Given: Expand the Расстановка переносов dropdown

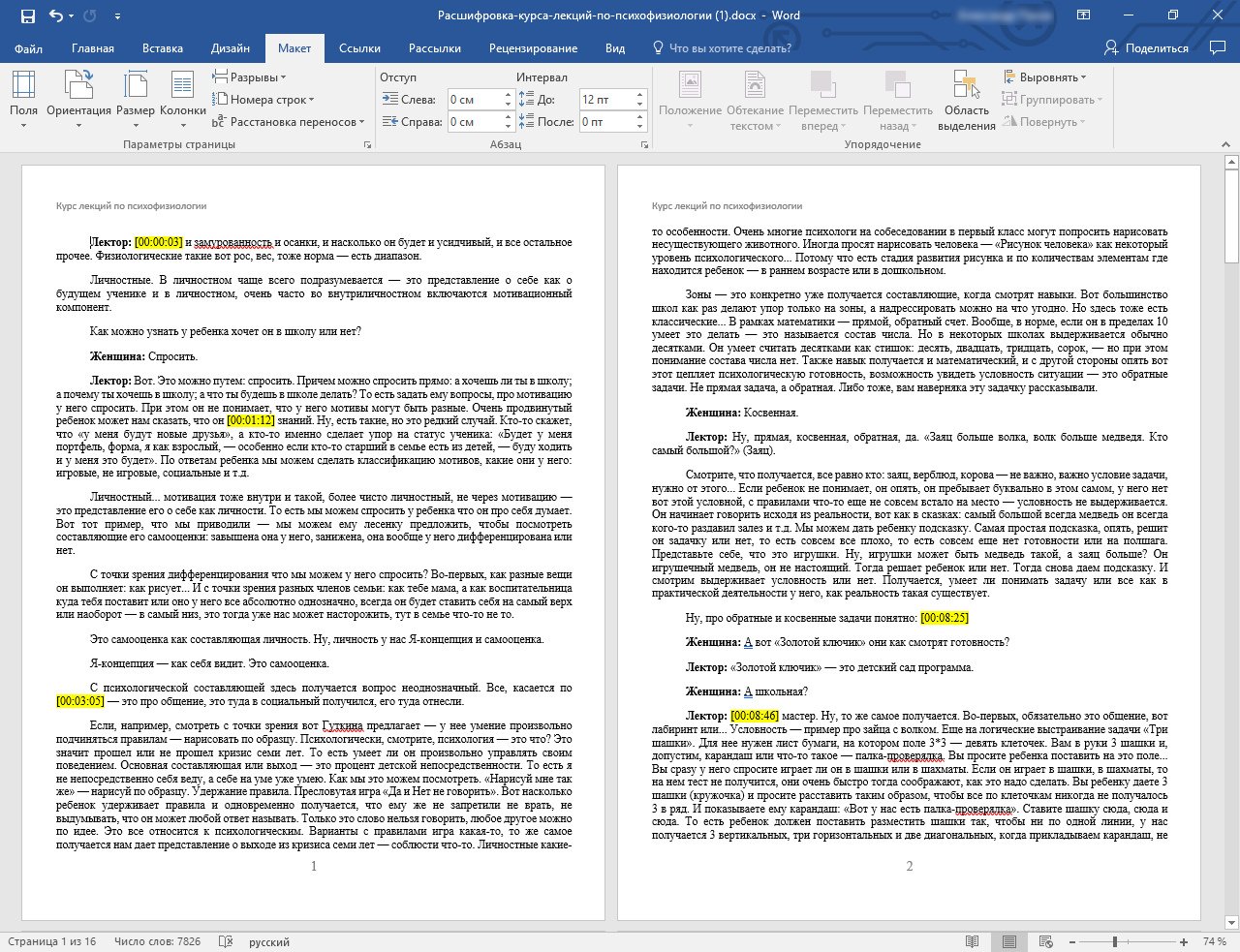Looking at the screenshot, I should pyautogui.click(x=289, y=122).
